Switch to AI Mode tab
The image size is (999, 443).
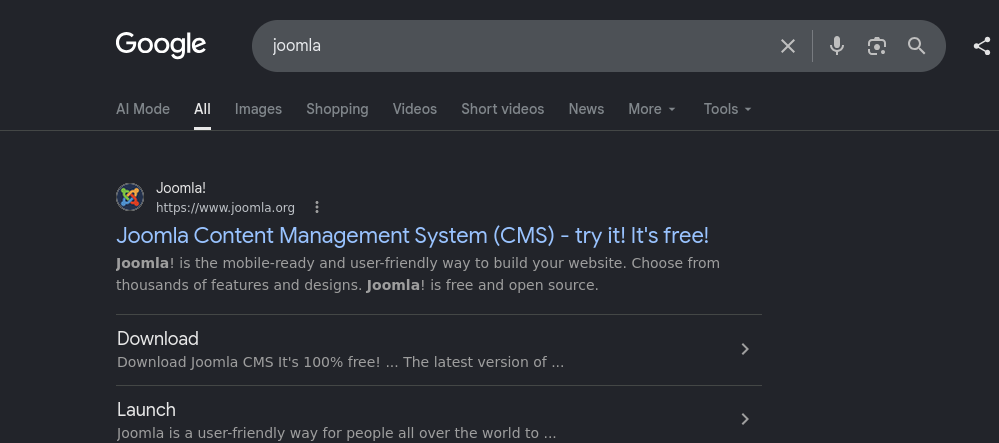tap(143, 109)
